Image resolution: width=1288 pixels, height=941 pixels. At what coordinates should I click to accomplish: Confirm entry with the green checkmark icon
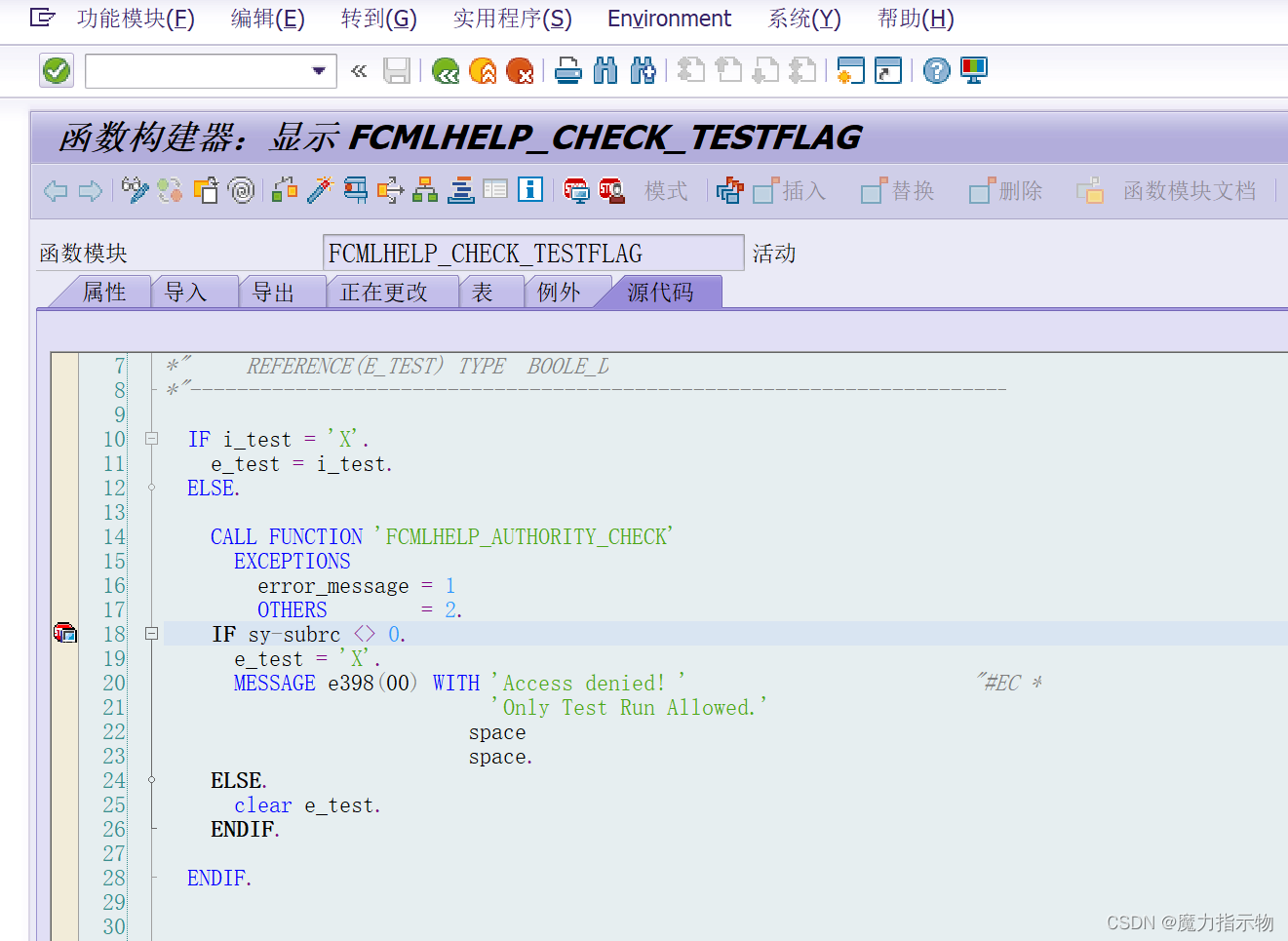tap(56, 70)
